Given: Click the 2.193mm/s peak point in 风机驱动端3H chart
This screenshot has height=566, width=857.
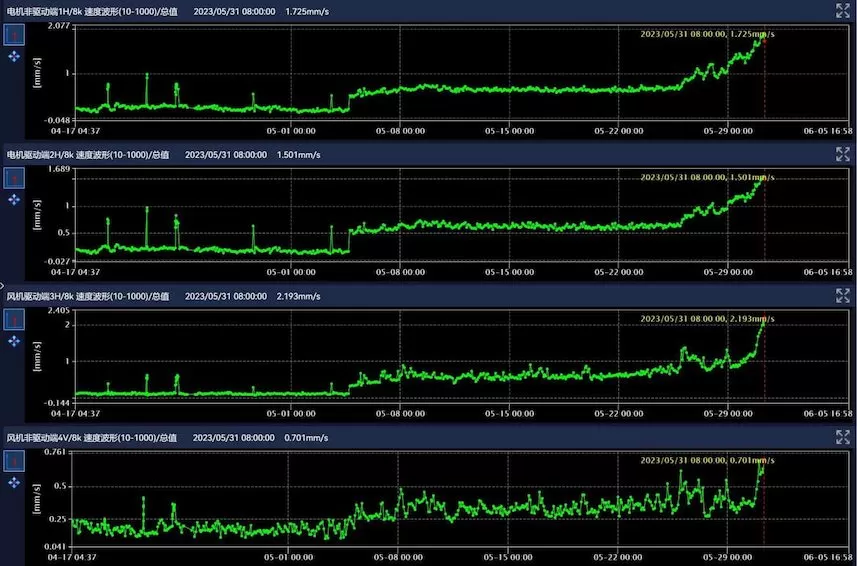Looking at the screenshot, I should coord(763,322).
